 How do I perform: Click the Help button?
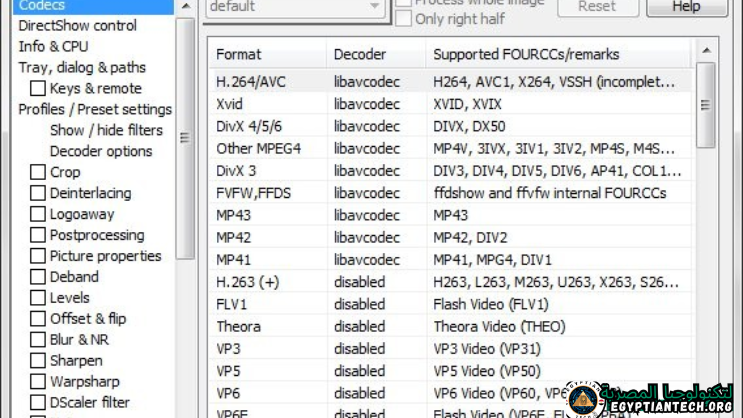686,7
